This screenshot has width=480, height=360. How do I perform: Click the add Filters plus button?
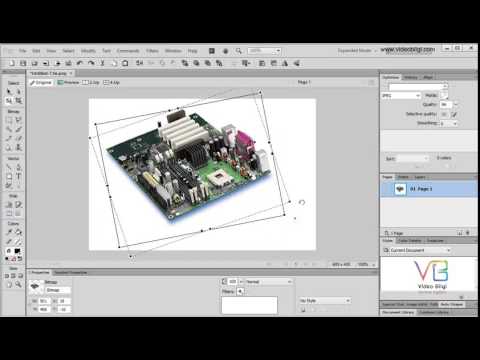pos(240,291)
